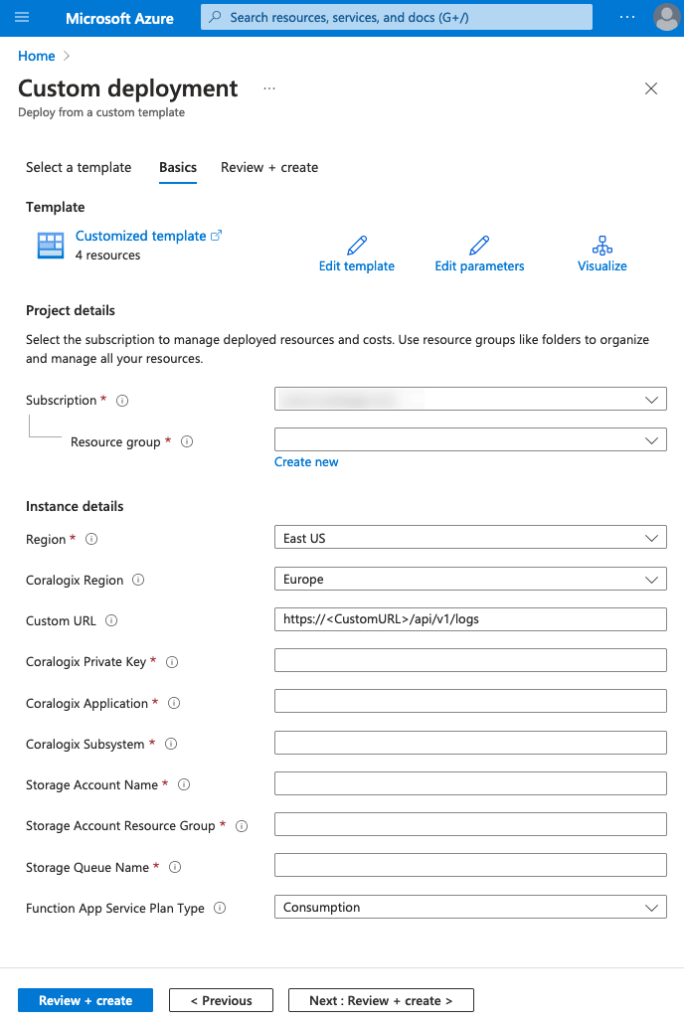The height and width of the screenshot is (1024, 684).
Task: Show info tooltip for Subscription
Action: pos(122,400)
